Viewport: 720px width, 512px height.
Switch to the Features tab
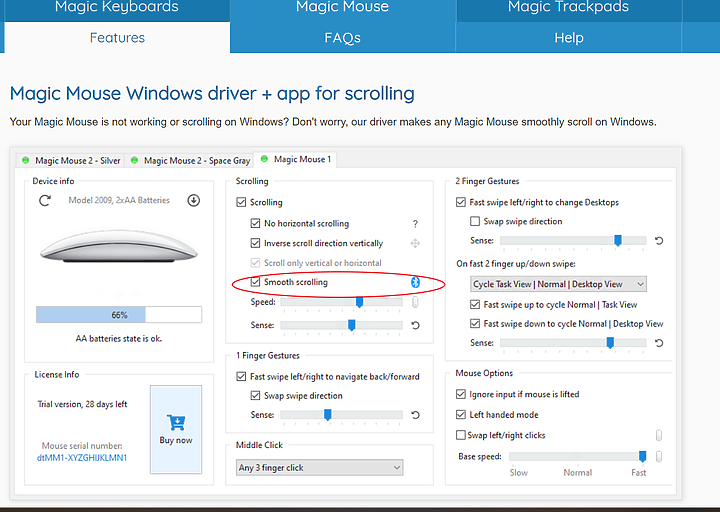point(117,38)
